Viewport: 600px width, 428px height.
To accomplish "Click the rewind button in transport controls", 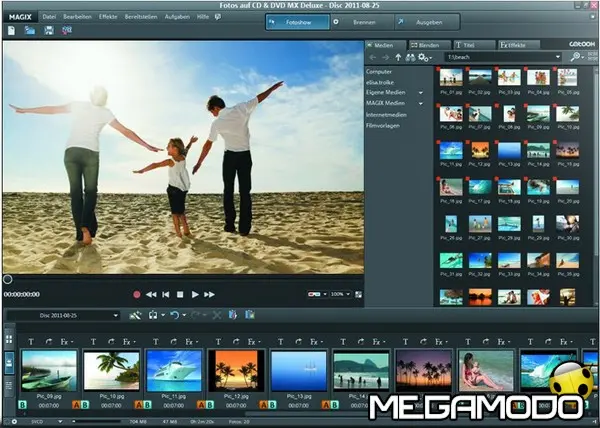I will (x=151, y=294).
